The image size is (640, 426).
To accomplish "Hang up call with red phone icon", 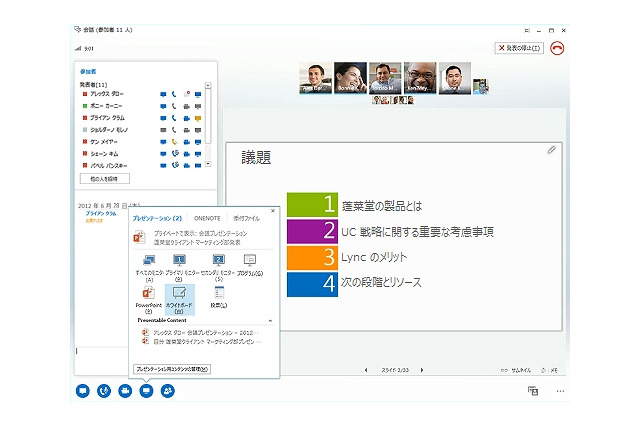I will (x=557, y=48).
